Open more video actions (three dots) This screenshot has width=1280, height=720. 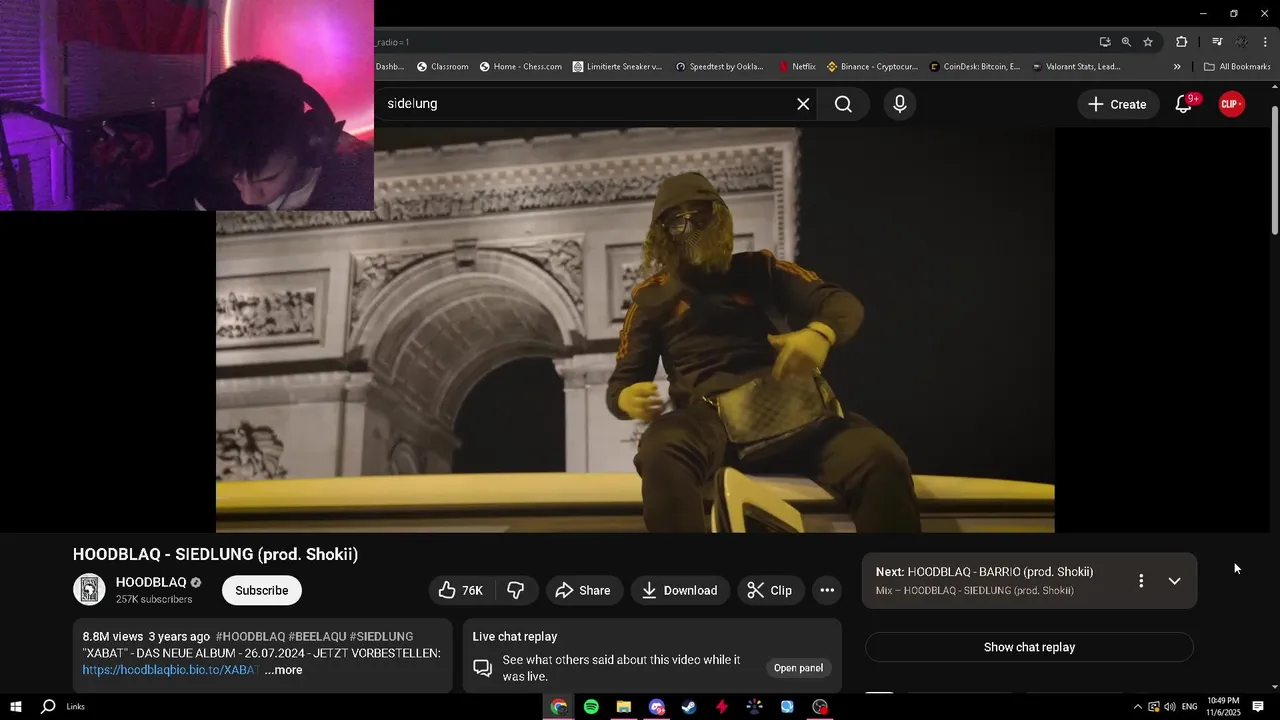(x=827, y=591)
